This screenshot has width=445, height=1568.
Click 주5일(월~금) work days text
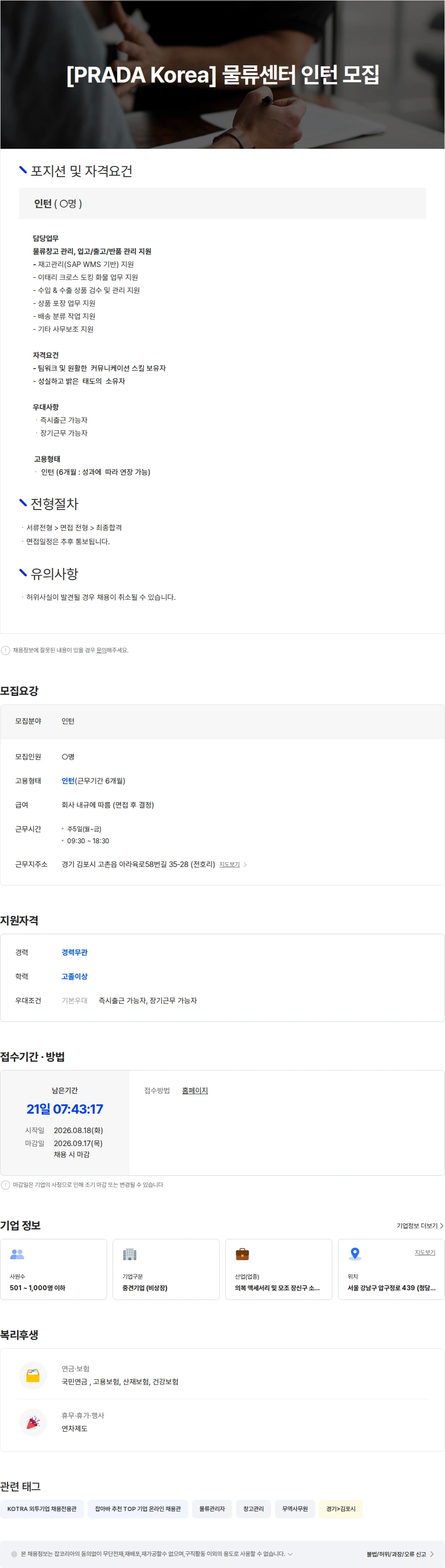[x=84, y=829]
